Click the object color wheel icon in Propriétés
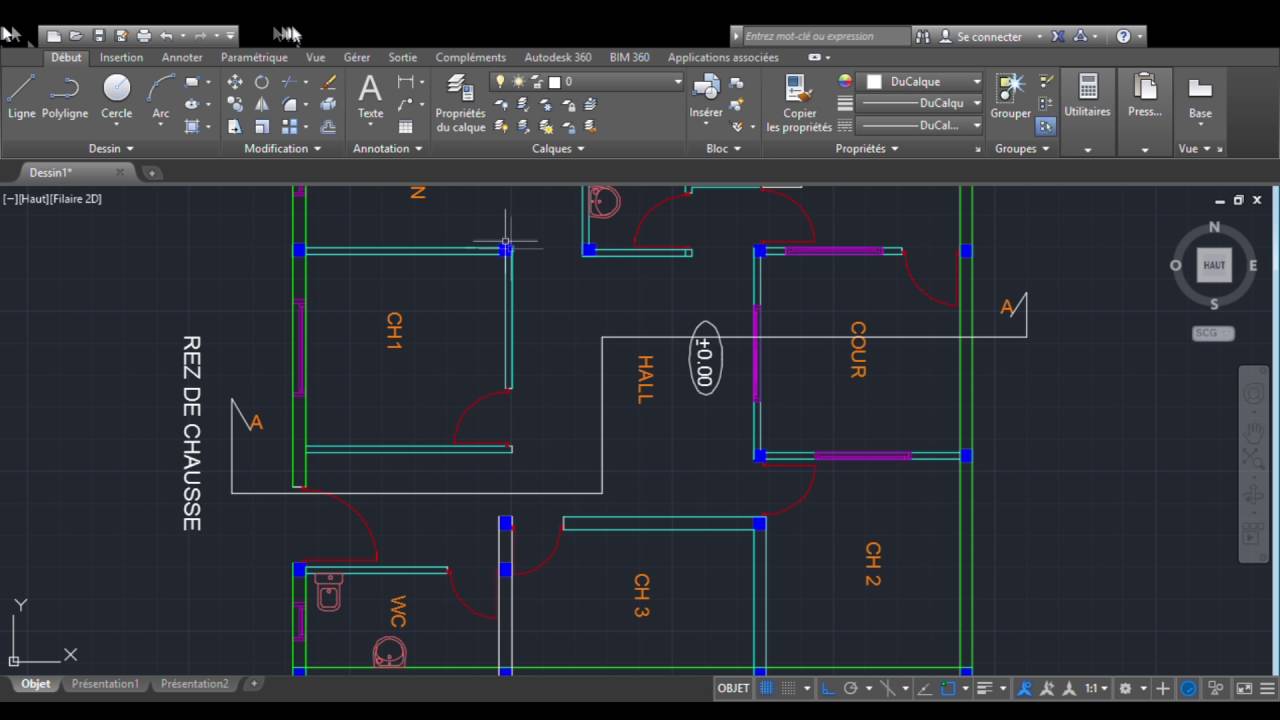The width and height of the screenshot is (1280, 720). [845, 82]
